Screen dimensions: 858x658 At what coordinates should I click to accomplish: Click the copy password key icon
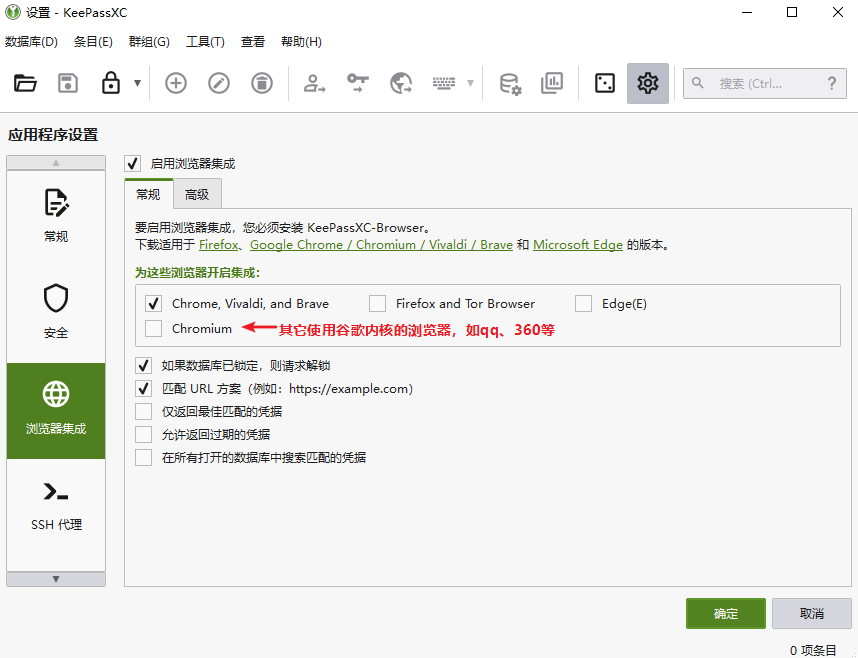click(358, 83)
